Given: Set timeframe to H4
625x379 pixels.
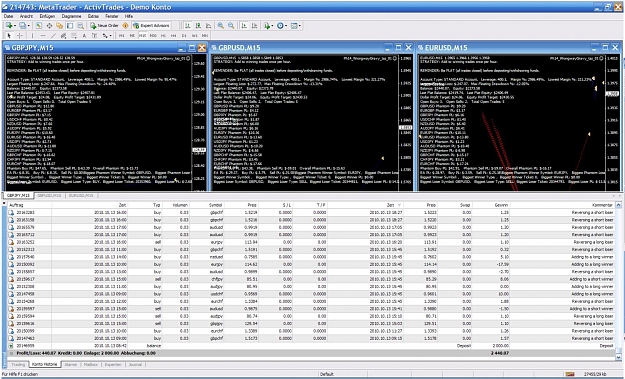Looking at the screenshot, I should (173, 36).
